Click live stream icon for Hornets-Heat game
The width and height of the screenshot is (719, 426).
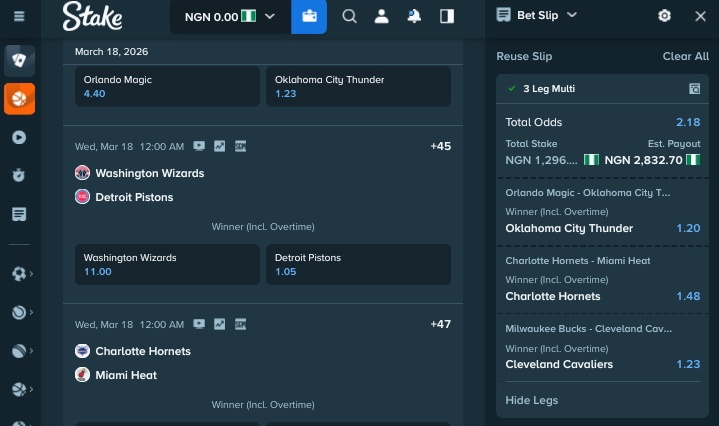pos(199,324)
